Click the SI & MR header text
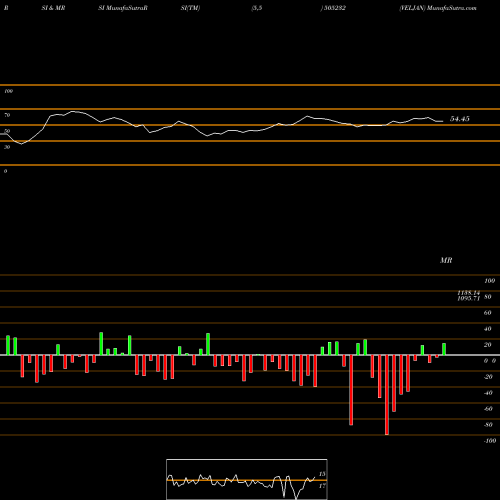Viewport: 500px width, 500px height. click(53, 8)
